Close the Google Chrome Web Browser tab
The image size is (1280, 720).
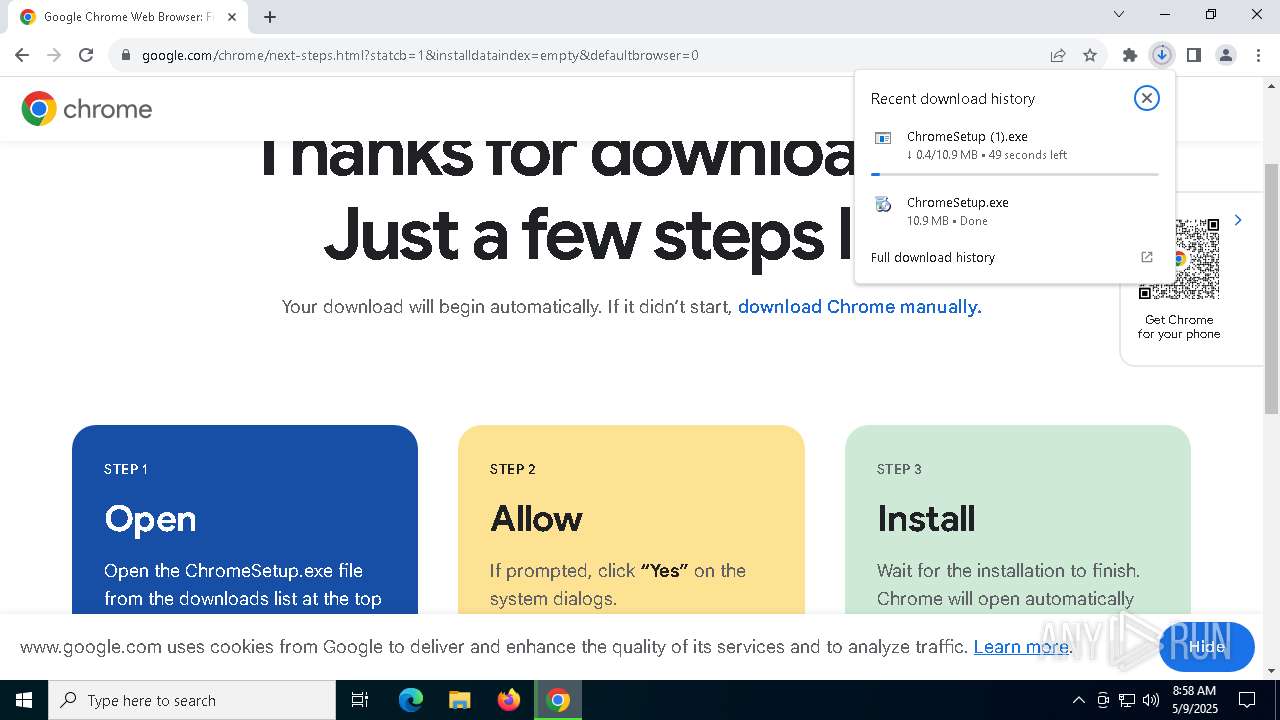coord(231,17)
